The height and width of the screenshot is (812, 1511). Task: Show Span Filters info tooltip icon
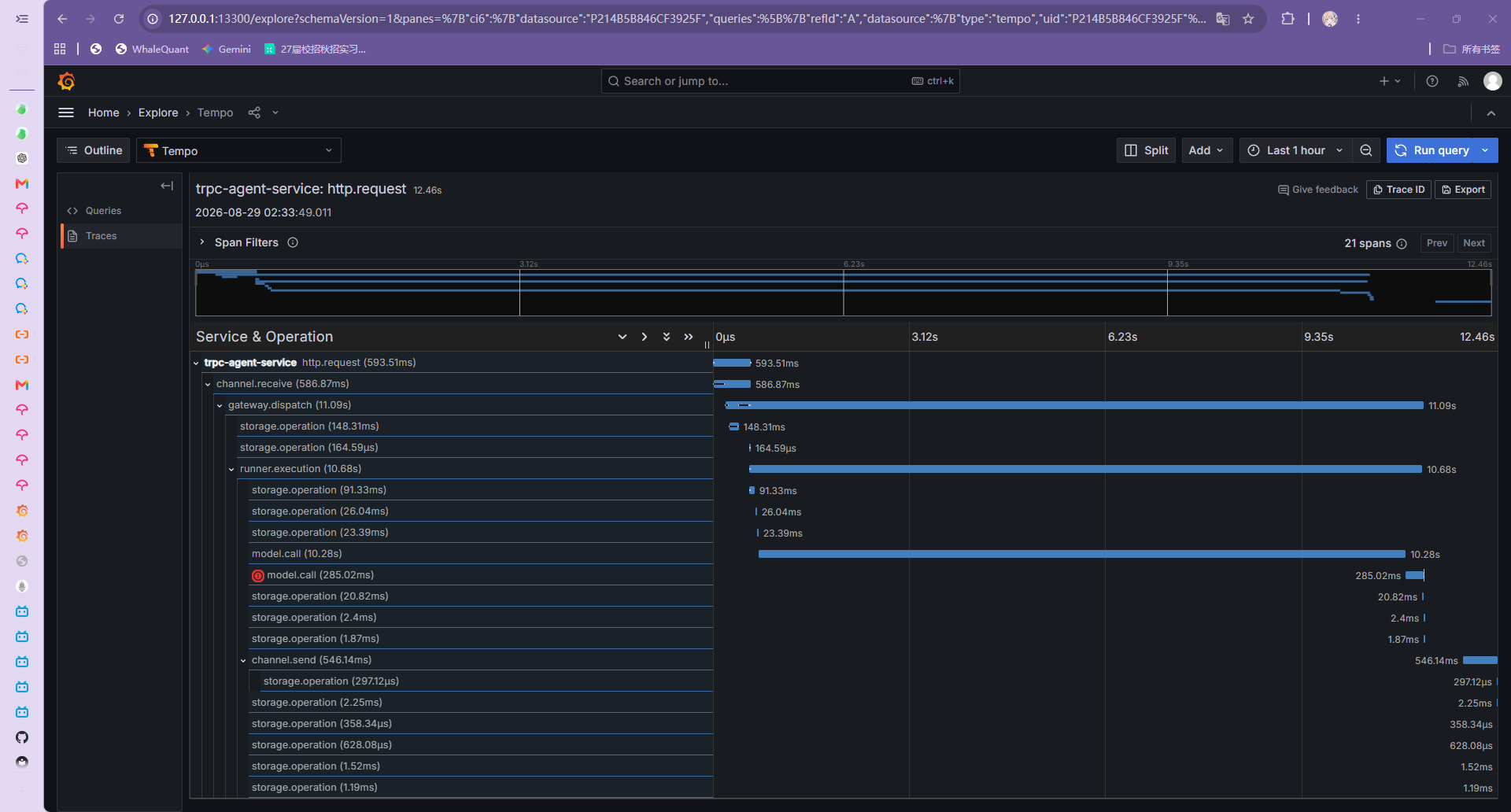click(x=293, y=242)
